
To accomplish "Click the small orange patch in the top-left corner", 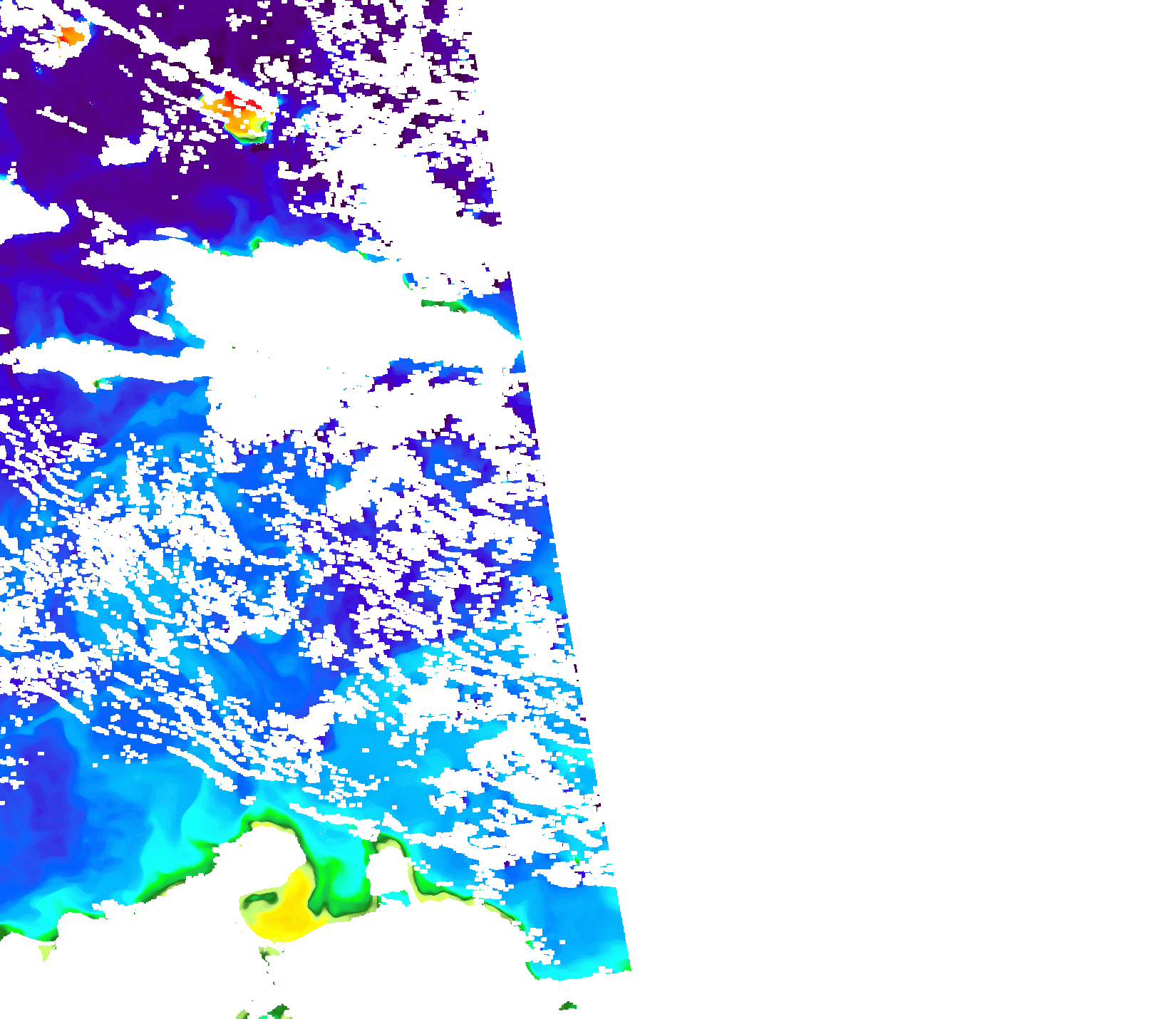I will (x=70, y=35).
